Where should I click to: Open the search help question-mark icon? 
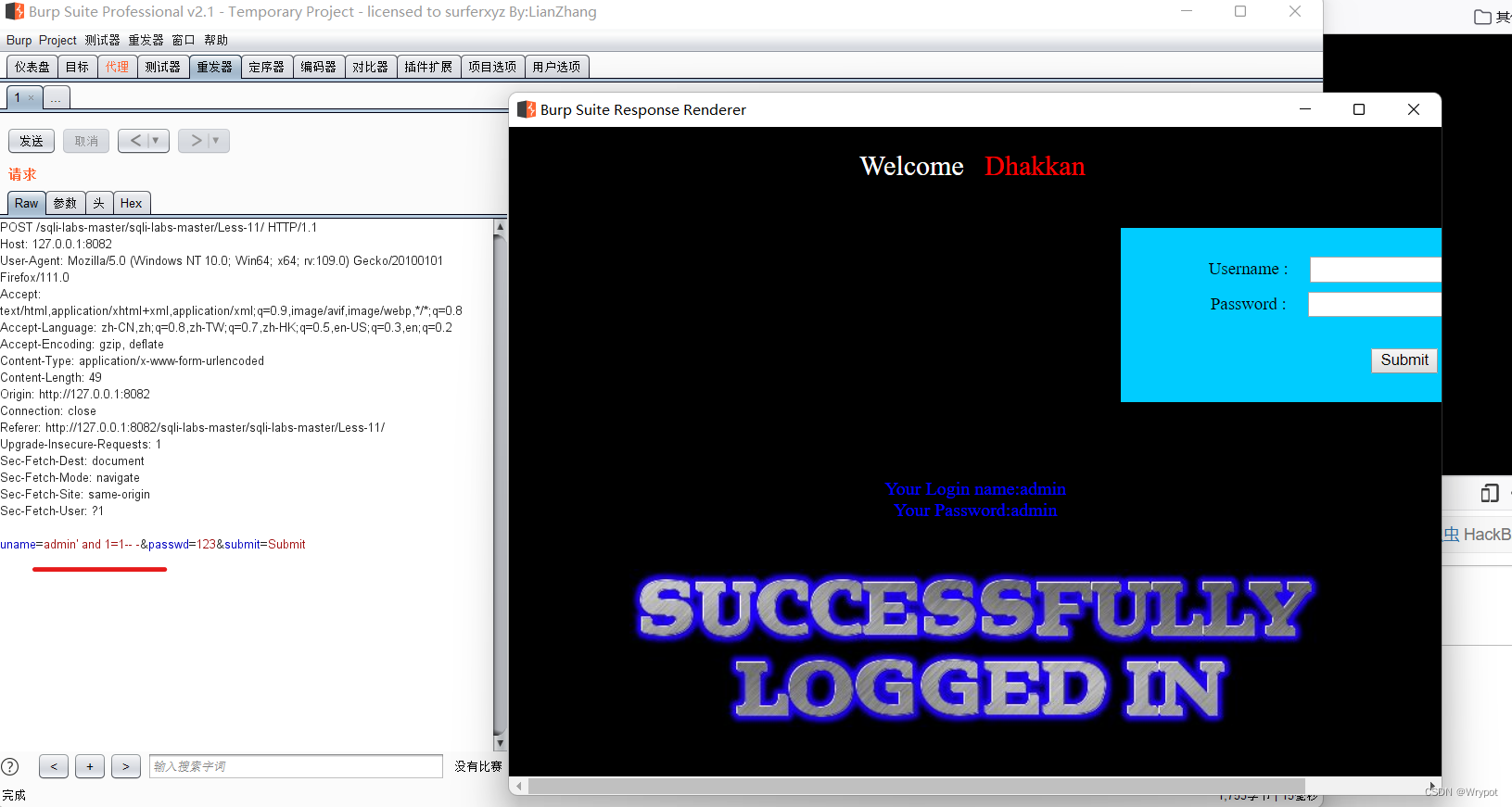(10, 766)
